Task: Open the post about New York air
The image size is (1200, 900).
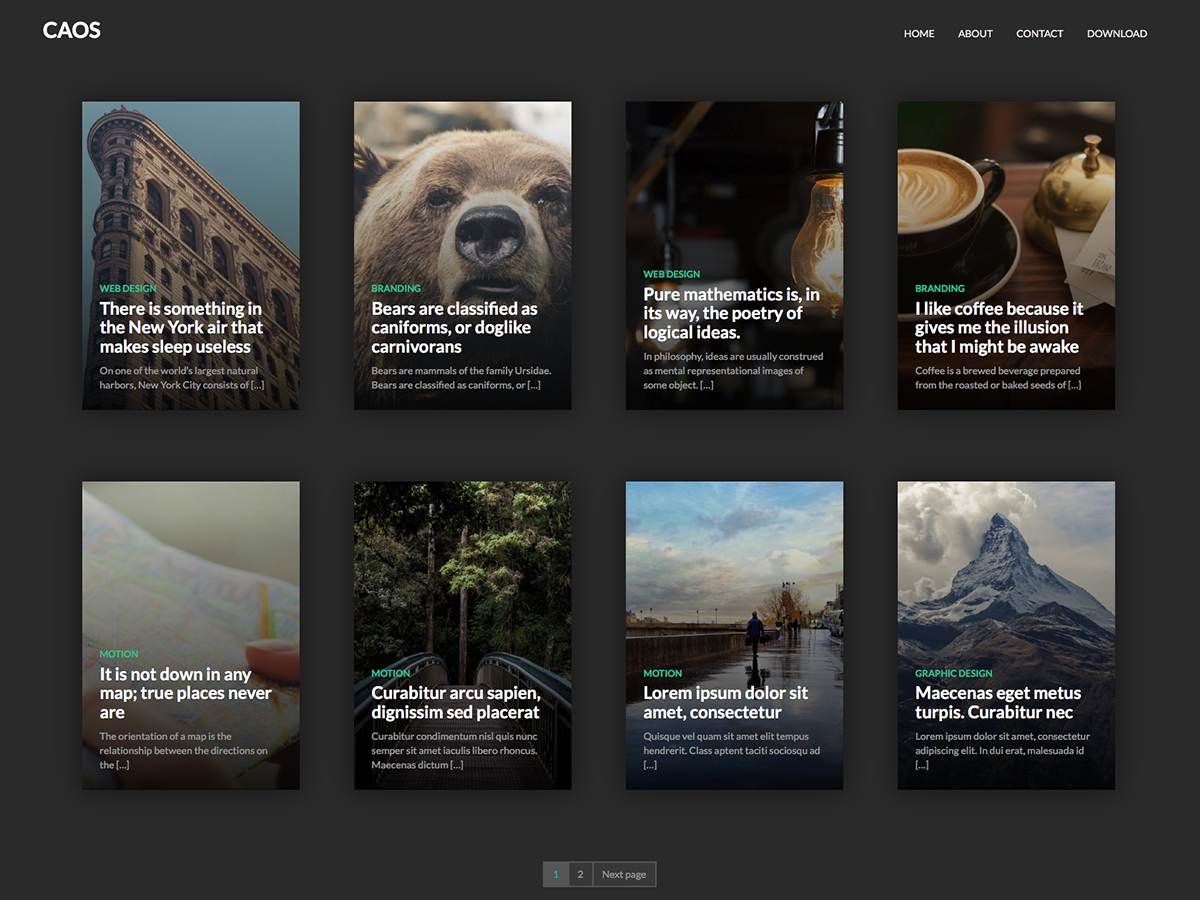Action: (x=180, y=327)
